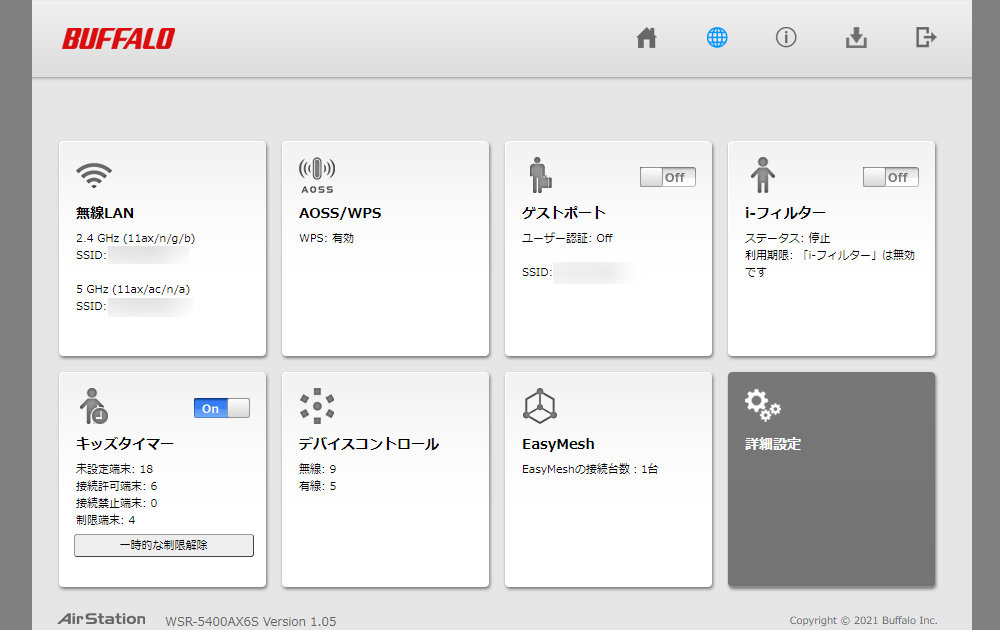Click the WPS: 有効 status text
Screen dimensions: 1000x630
point(327,238)
